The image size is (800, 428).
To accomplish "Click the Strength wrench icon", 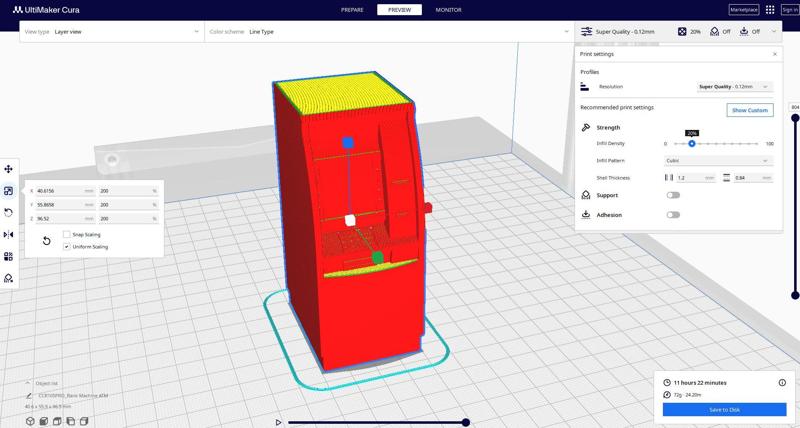I will [586, 128].
